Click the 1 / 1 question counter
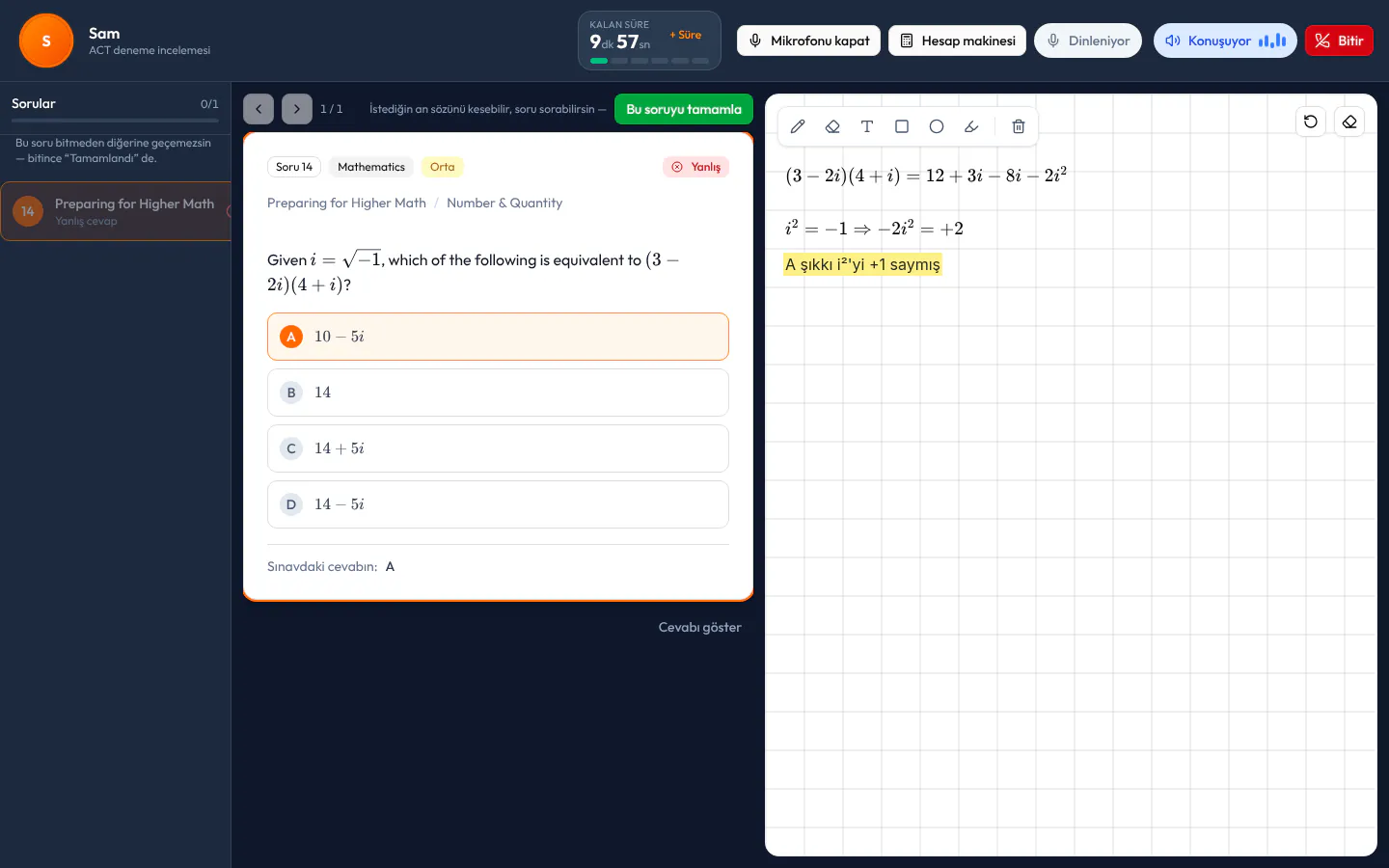The height and width of the screenshot is (868, 1389). click(331, 109)
